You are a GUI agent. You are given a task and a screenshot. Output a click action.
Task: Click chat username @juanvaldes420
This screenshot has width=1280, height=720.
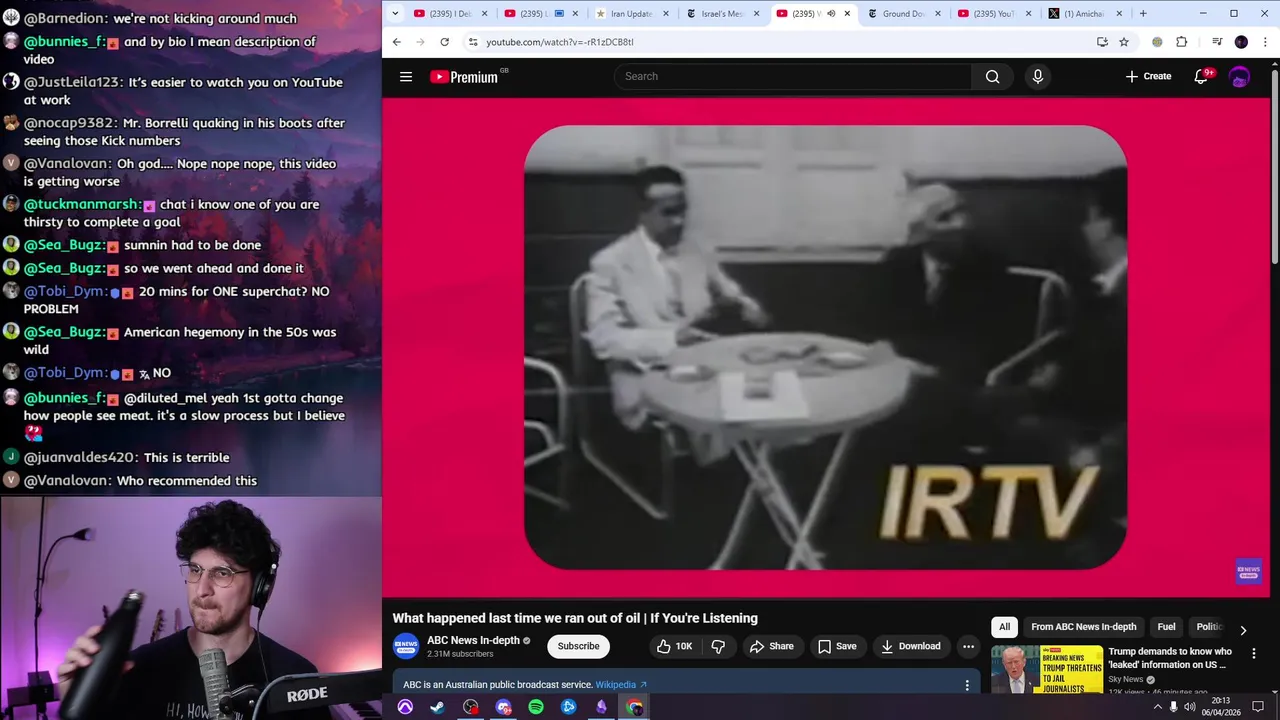click(x=81, y=458)
